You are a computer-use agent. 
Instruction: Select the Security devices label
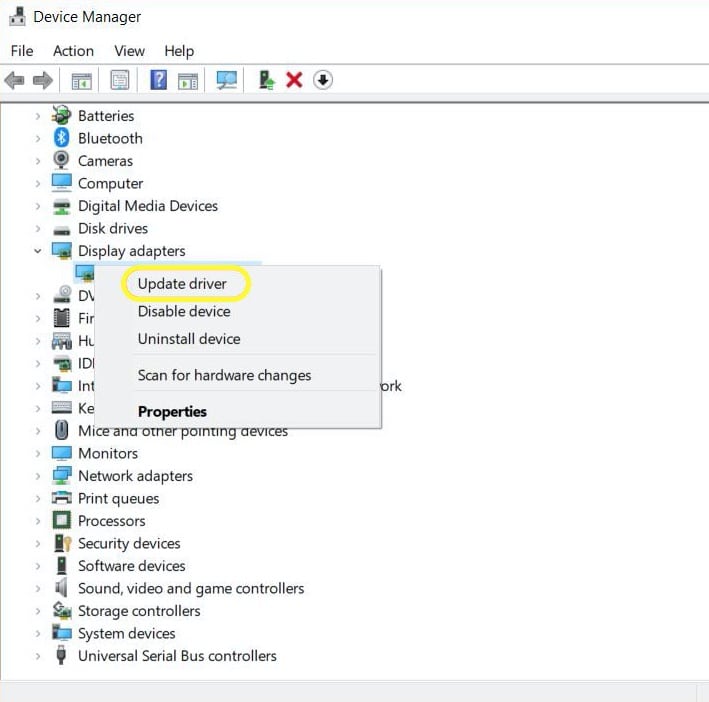point(129,543)
